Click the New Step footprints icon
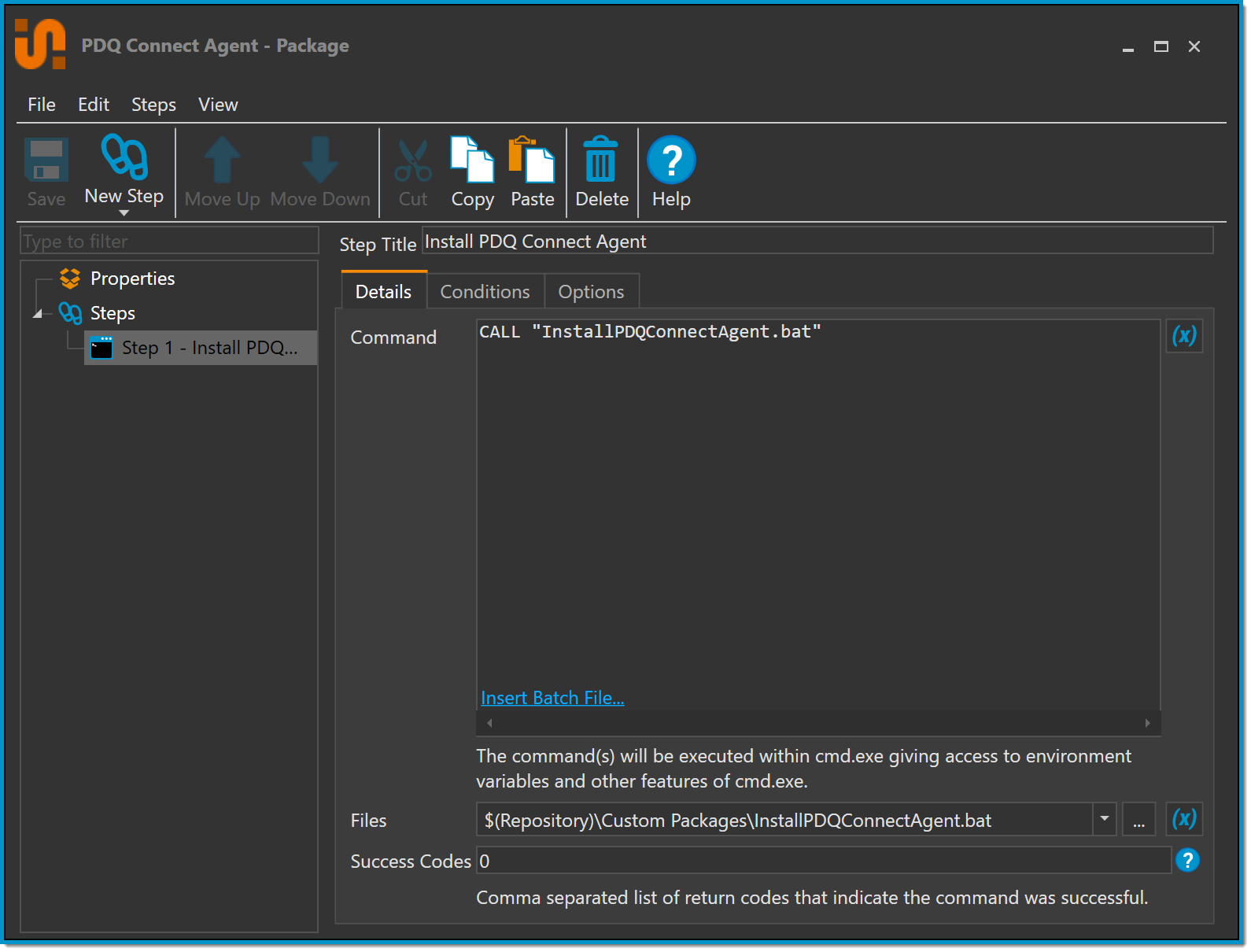The height and width of the screenshot is (952, 1251). 124,157
